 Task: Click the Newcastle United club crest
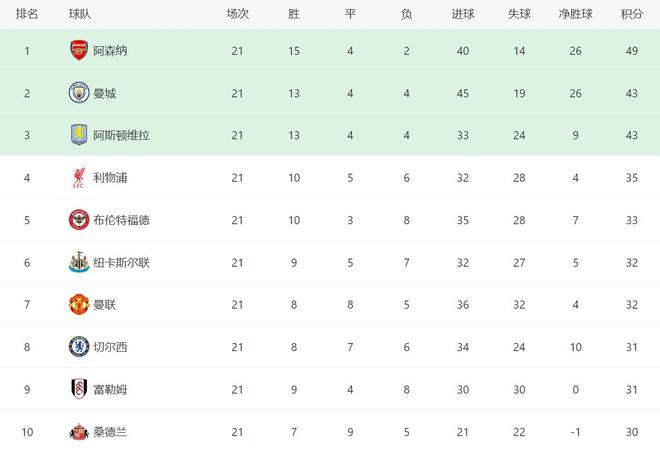(x=79, y=263)
